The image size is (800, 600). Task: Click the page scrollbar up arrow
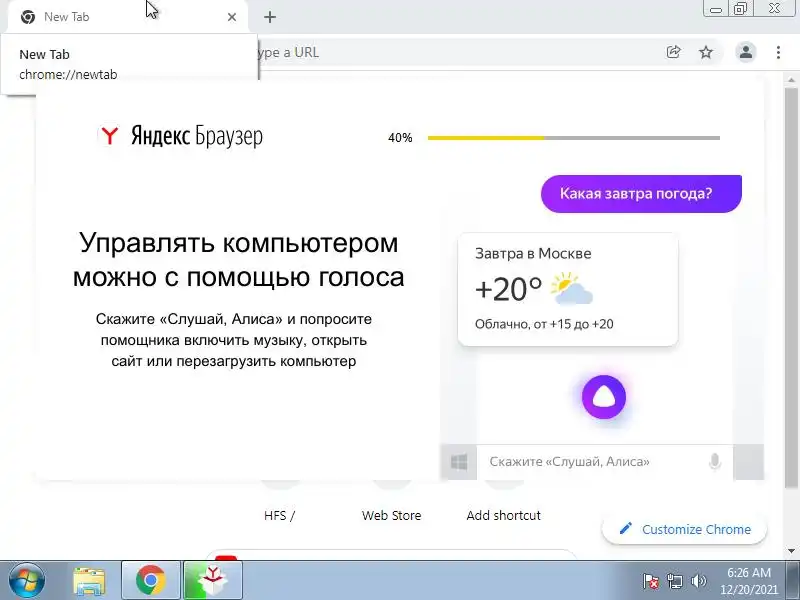pos(791,80)
